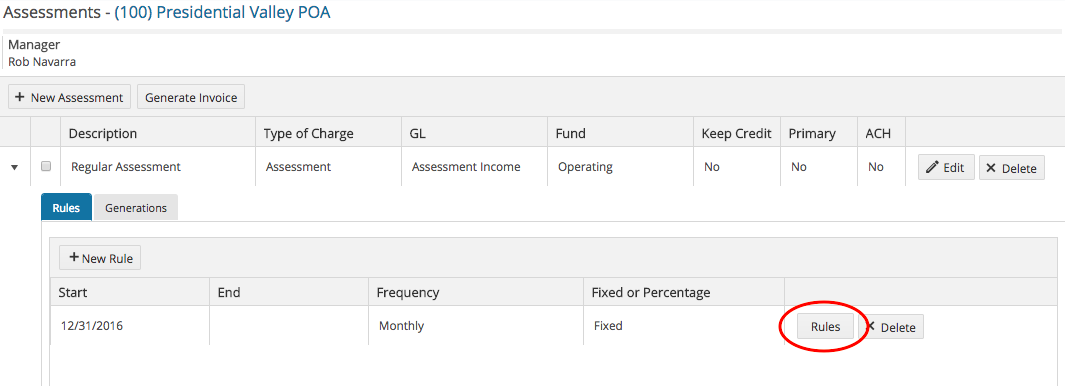This screenshot has height=386, width=1065.
Task: Click the plus icon on New Rule
Action: [74, 258]
